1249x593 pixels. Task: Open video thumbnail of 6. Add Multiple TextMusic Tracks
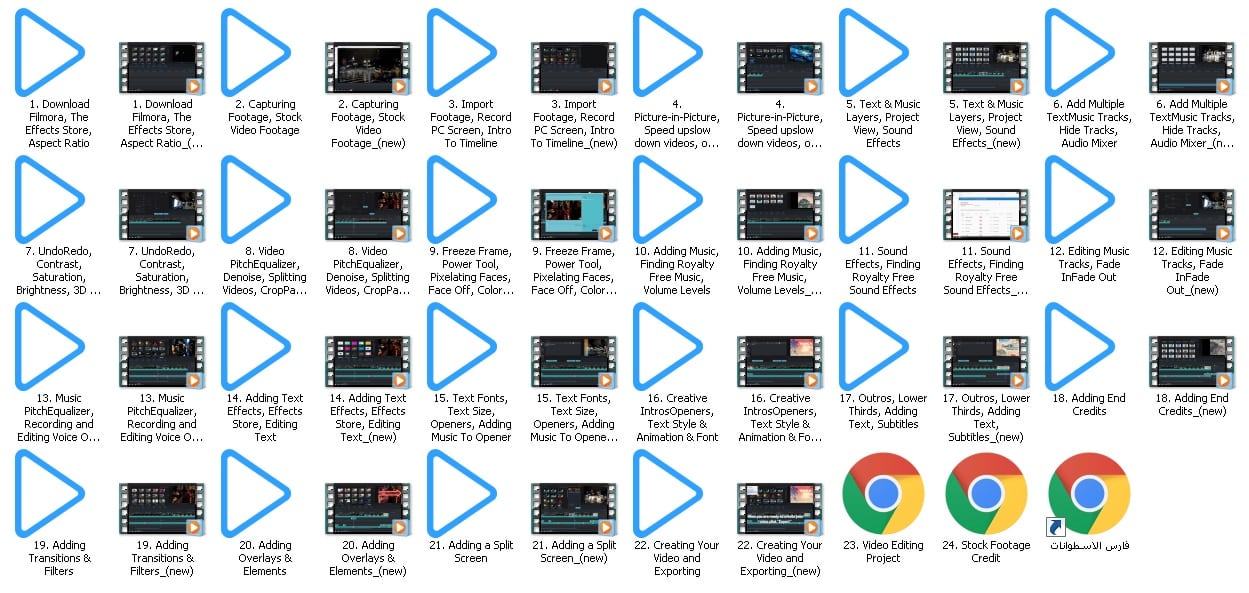tap(1191, 68)
